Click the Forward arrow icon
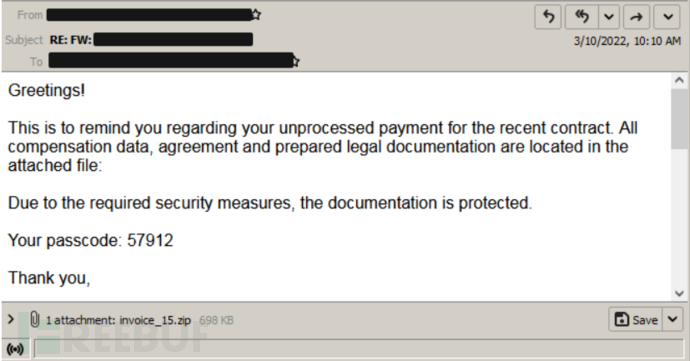The width and height of the screenshot is (690, 361). (636, 17)
